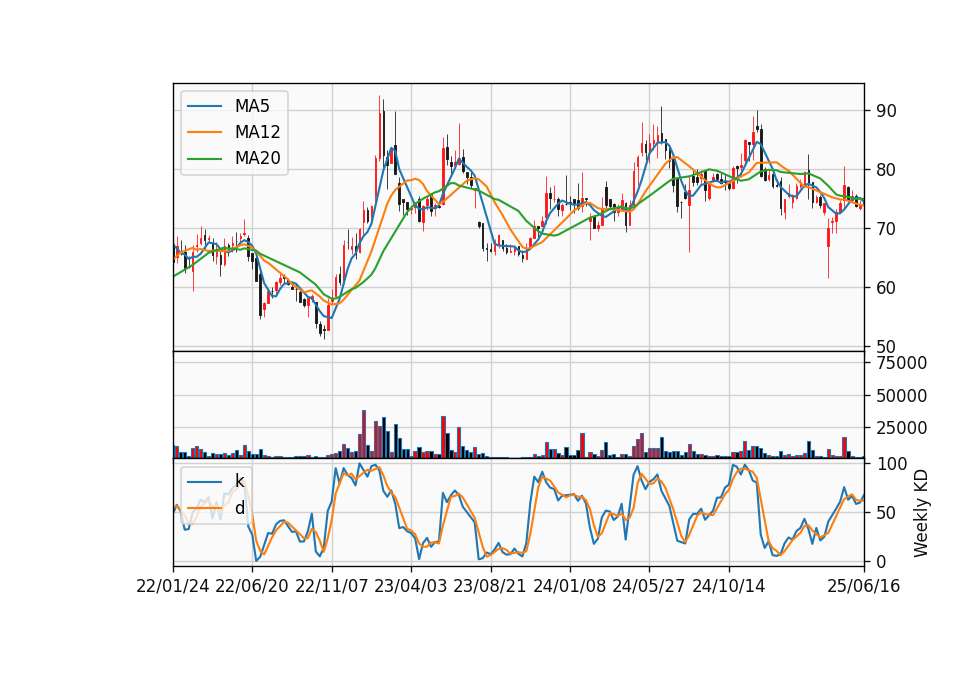The width and height of the screenshot is (960, 690).
Task: Click the 23/04/03 date tick label
Action: pos(411,586)
